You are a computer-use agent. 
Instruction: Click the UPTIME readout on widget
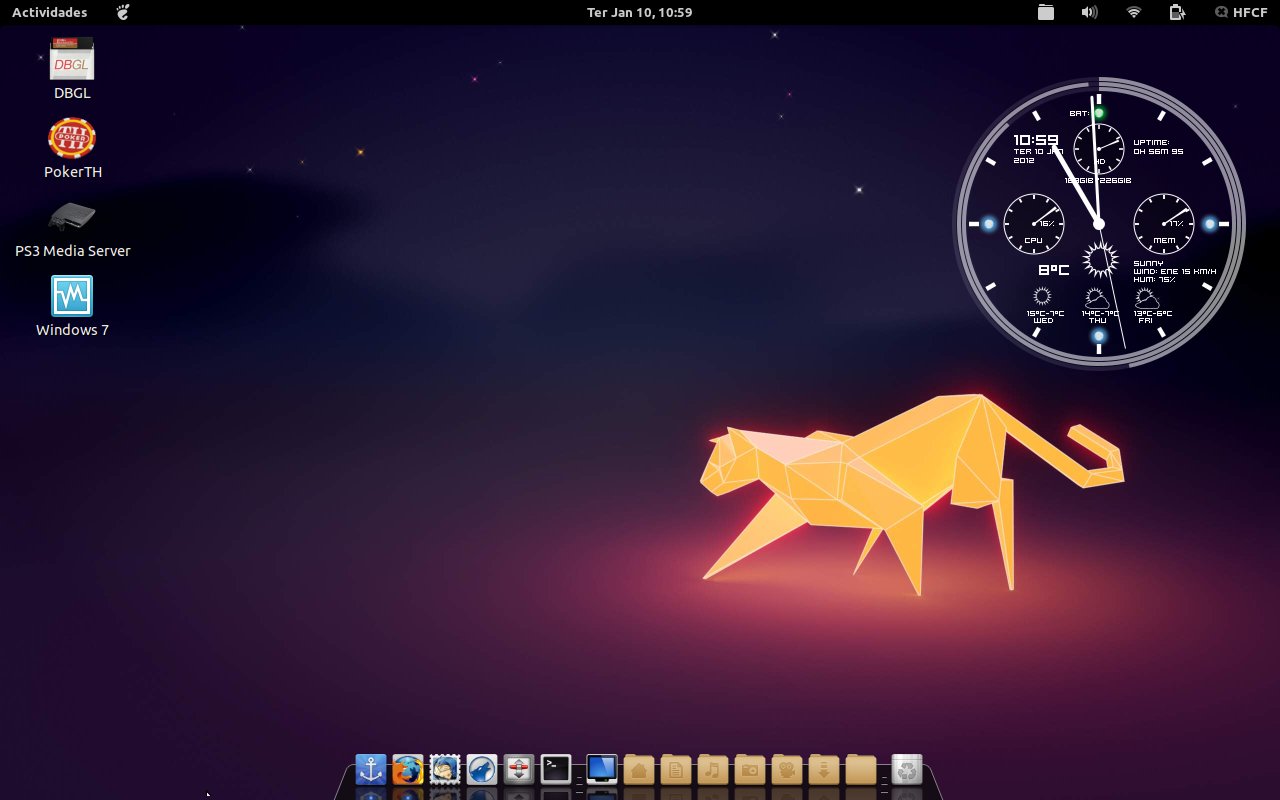(1158, 147)
